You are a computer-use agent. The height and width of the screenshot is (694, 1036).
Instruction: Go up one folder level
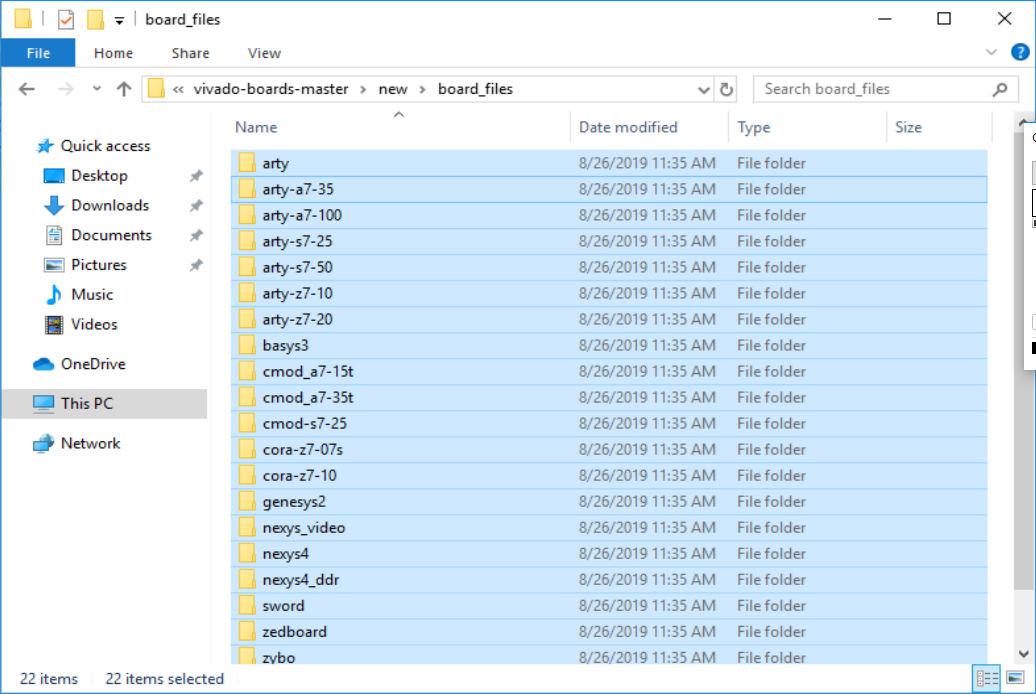124,89
